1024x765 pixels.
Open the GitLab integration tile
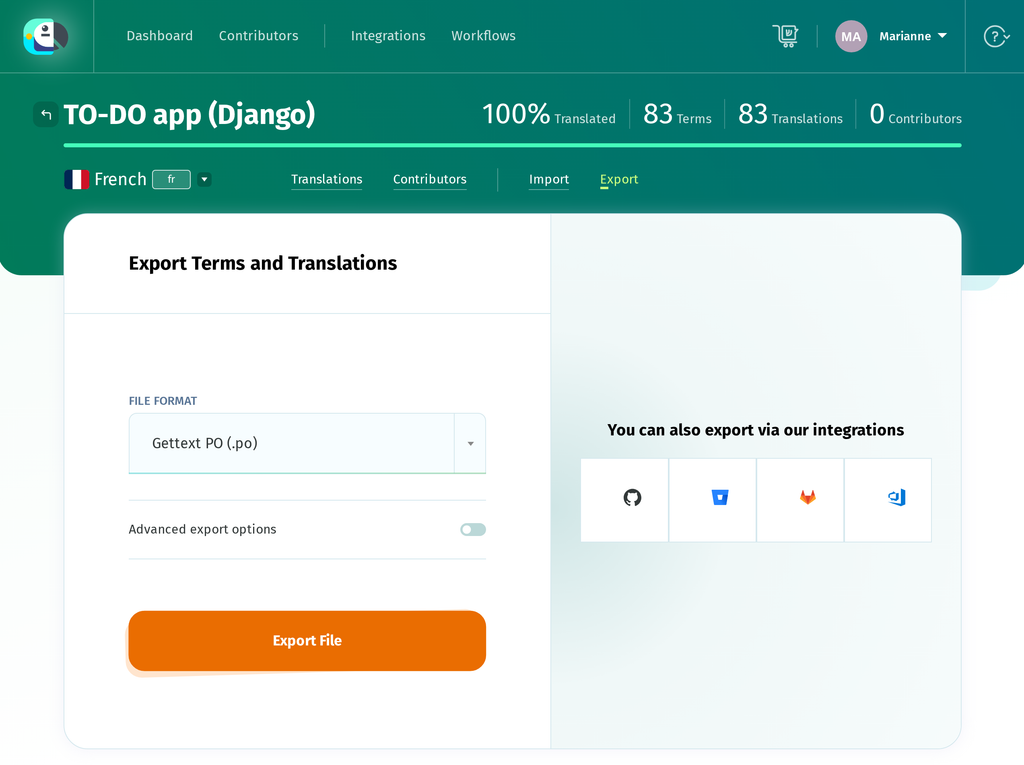(800, 500)
